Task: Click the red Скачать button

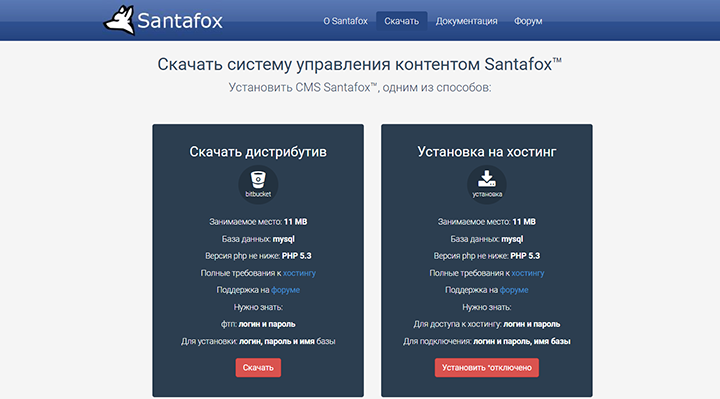Action: 258,367
